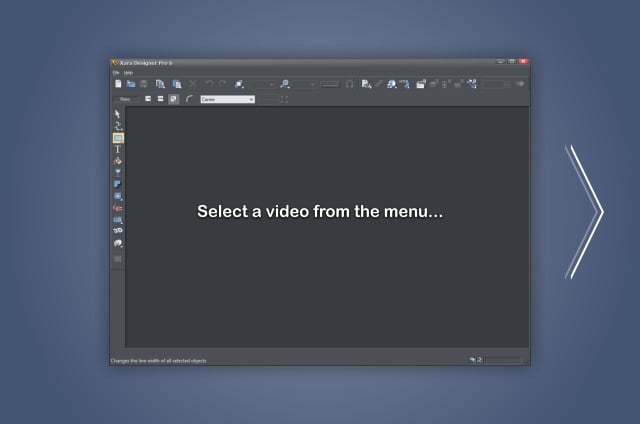Click the large right arrow chevron

[586, 211]
